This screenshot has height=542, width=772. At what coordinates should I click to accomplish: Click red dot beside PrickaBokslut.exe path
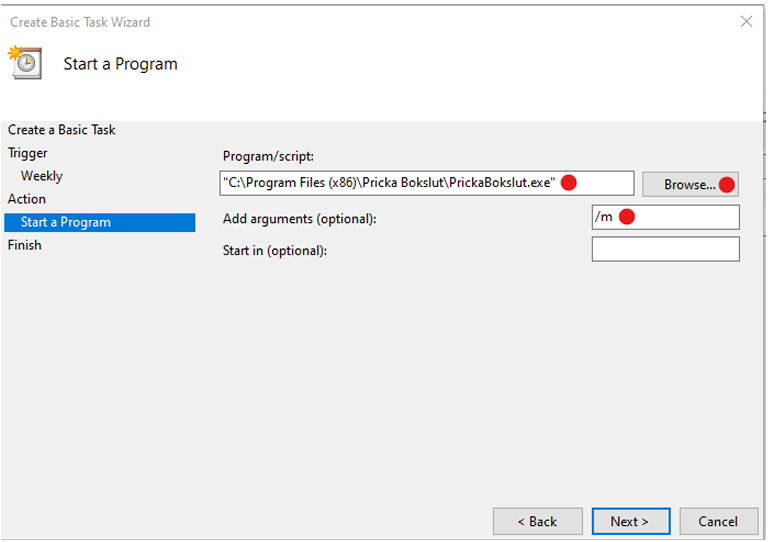(569, 183)
